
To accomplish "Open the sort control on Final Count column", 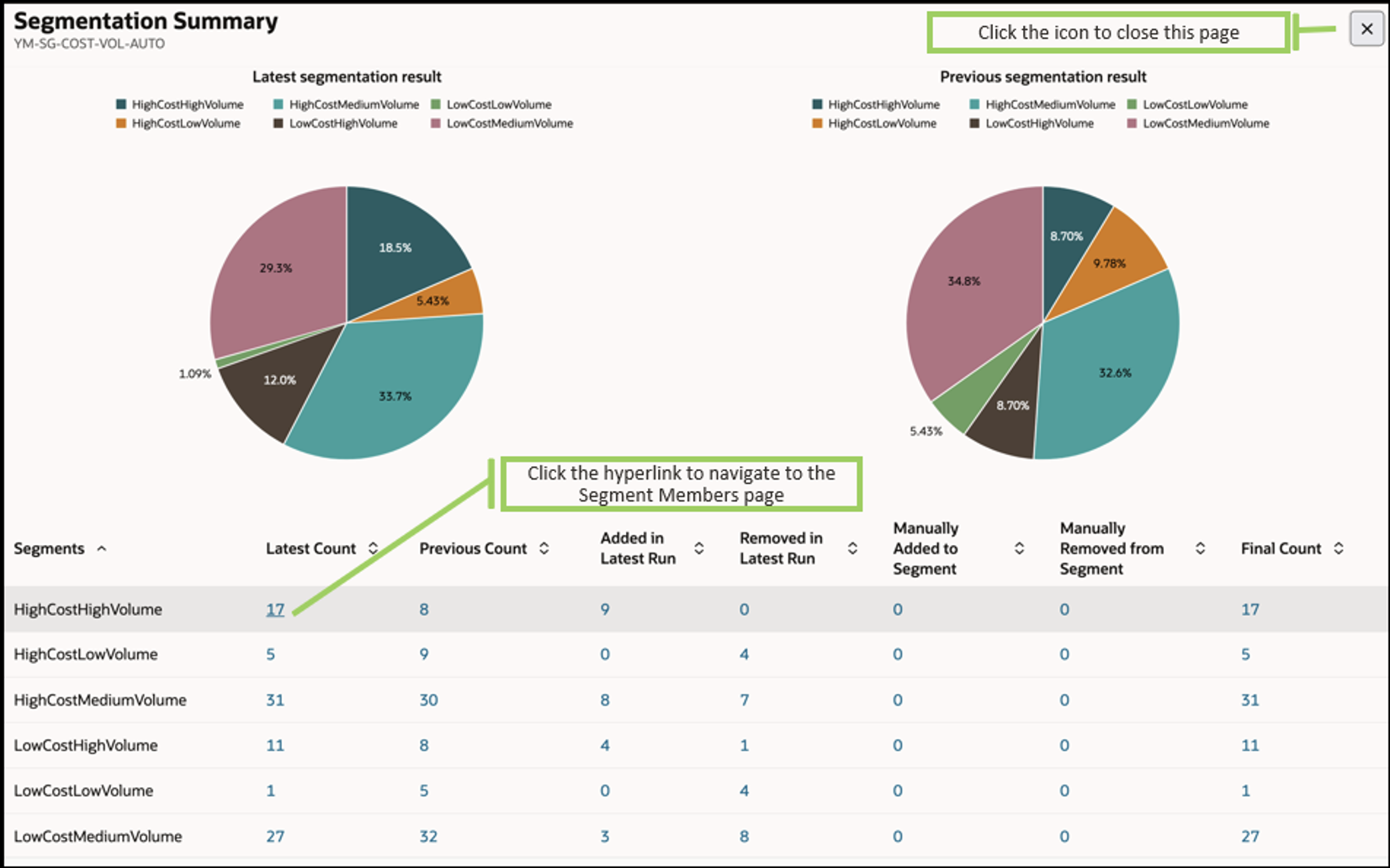I will click(1337, 548).
